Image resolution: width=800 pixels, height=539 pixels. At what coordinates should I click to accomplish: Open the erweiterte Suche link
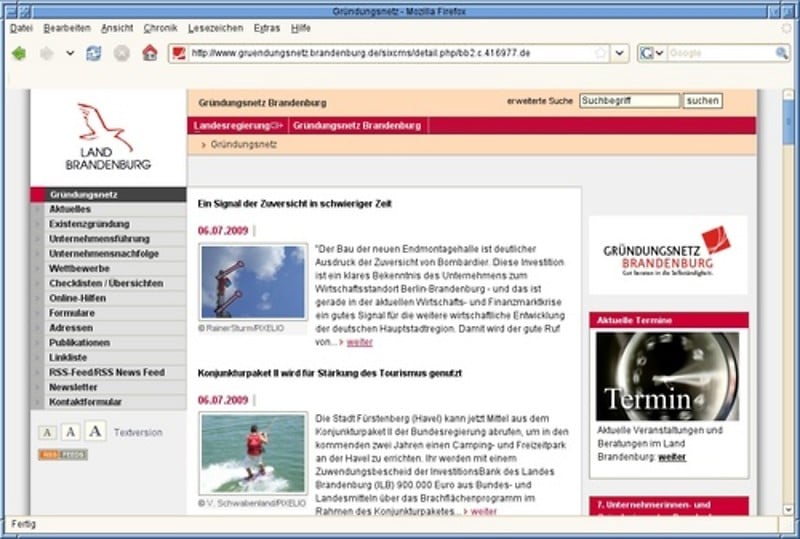pyautogui.click(x=540, y=101)
